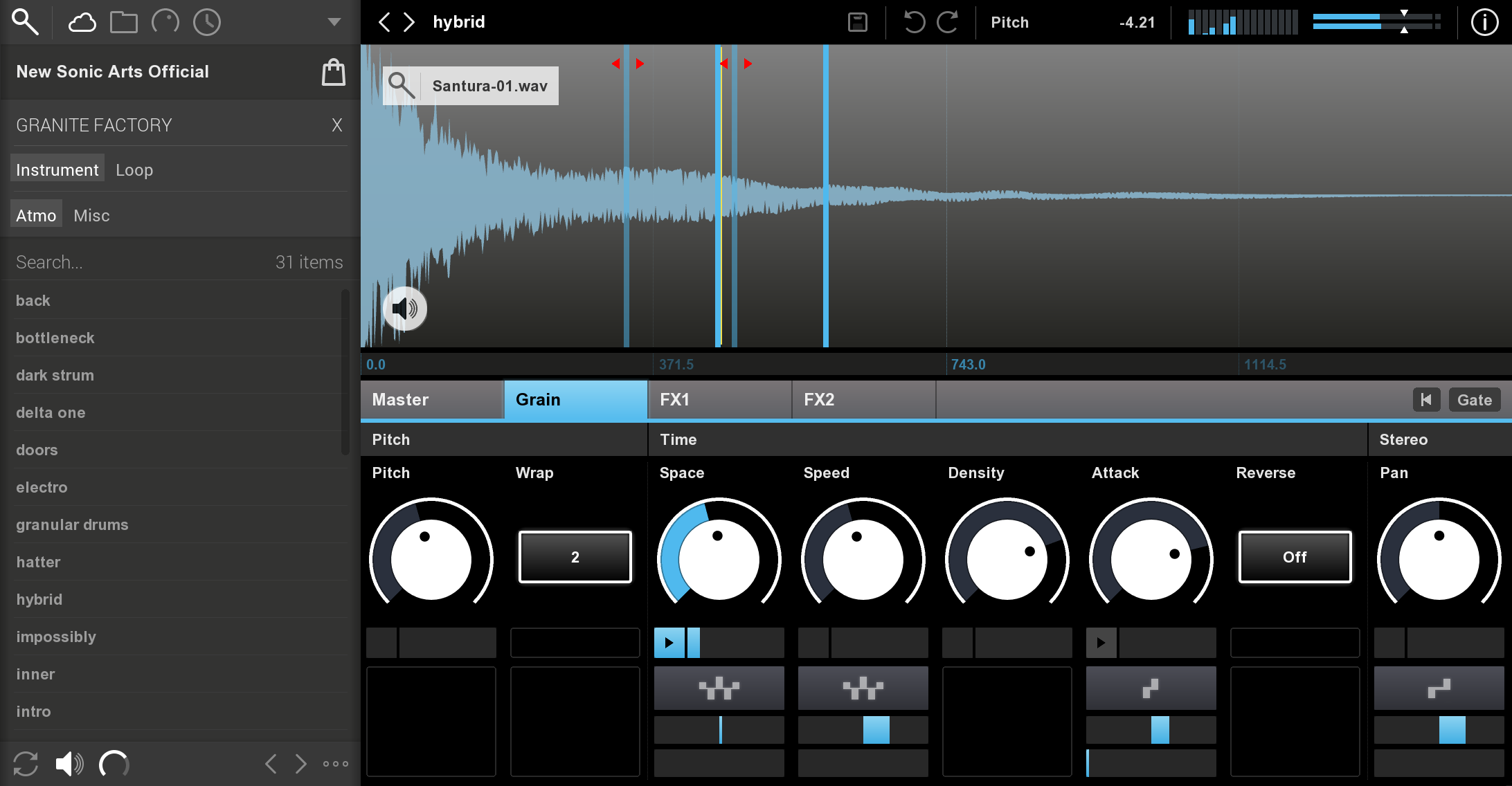The height and width of the screenshot is (786, 1512).
Task: Save the preset with the disk icon
Action: tap(858, 22)
